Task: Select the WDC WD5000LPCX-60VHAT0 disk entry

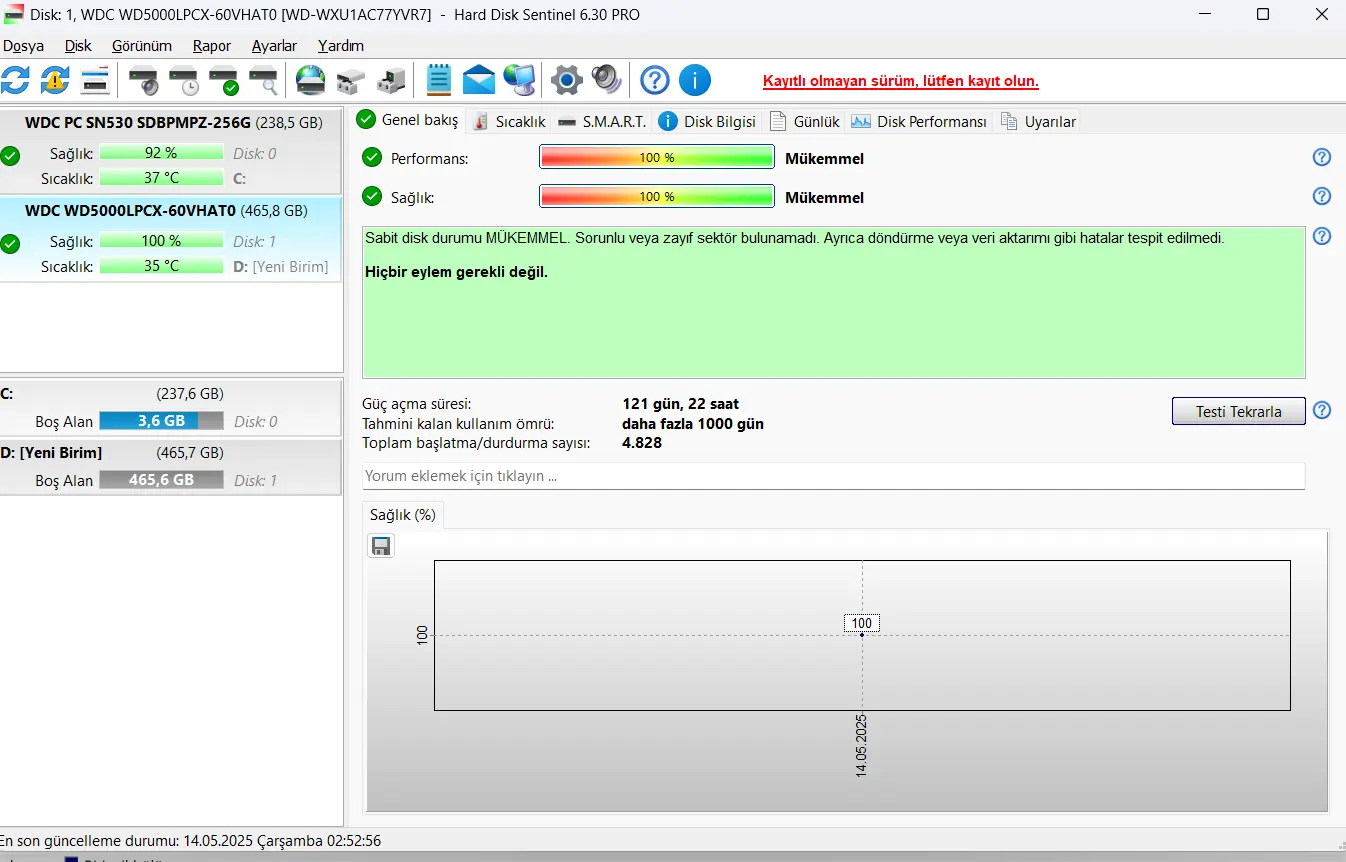Action: [171, 239]
